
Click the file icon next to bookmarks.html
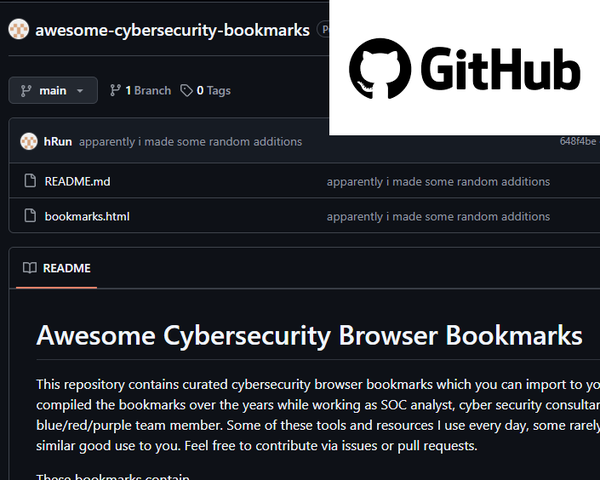click(29, 216)
